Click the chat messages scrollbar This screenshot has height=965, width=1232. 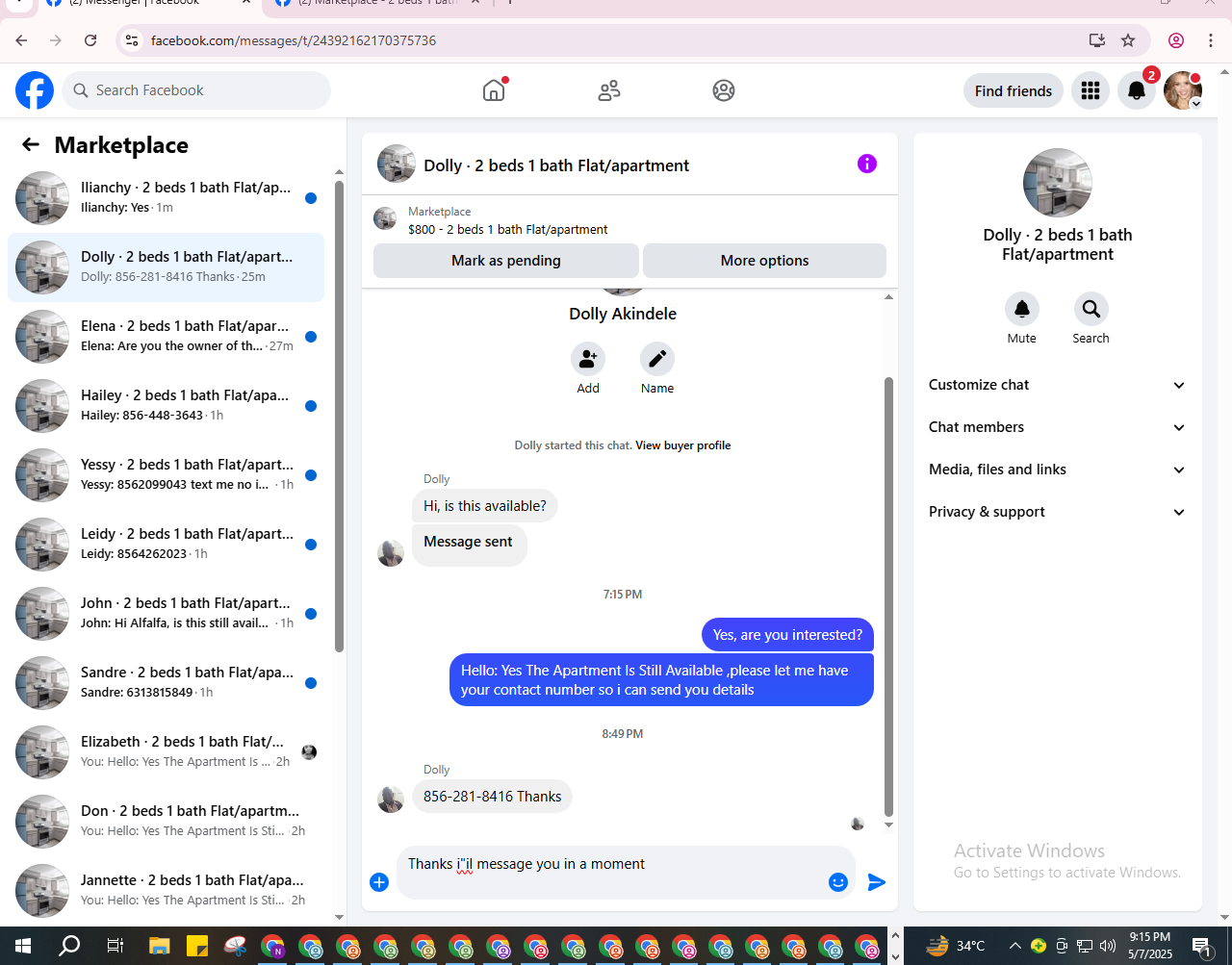[x=888, y=597]
